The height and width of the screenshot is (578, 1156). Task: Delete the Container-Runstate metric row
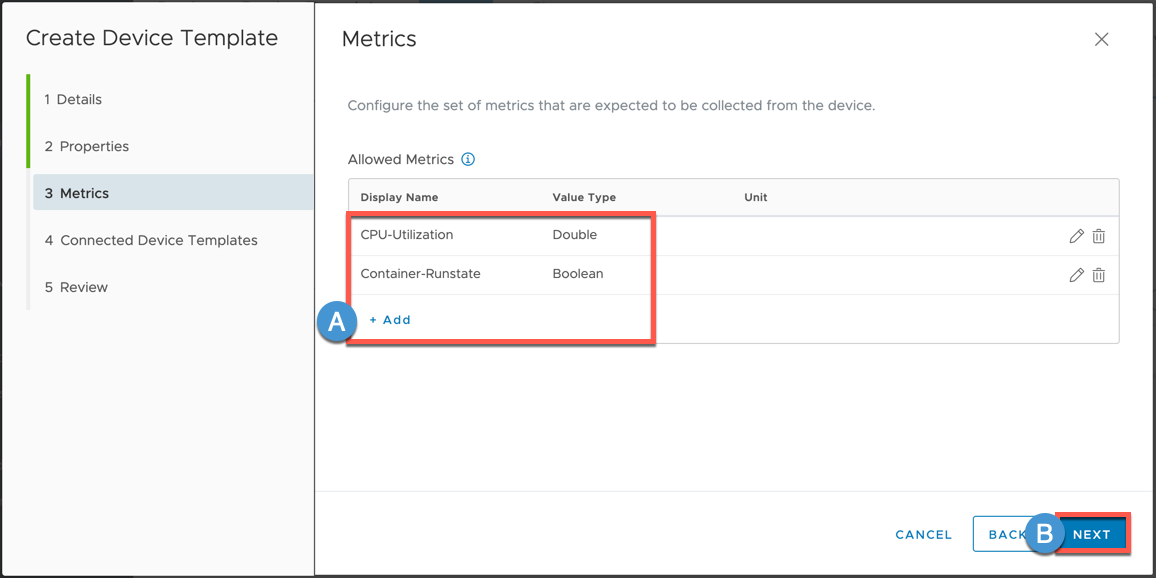(1098, 275)
